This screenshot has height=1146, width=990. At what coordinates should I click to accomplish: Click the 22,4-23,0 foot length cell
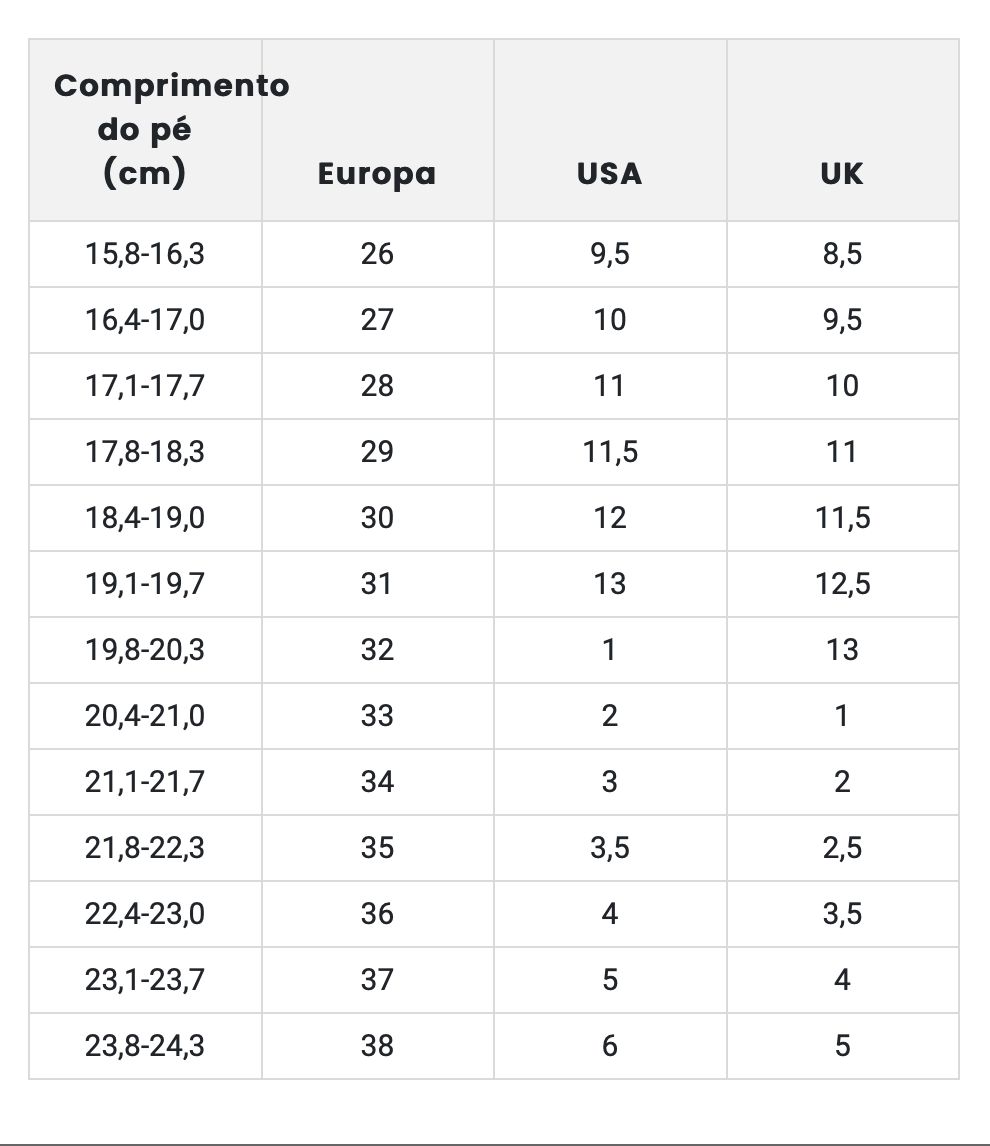pyautogui.click(x=145, y=914)
